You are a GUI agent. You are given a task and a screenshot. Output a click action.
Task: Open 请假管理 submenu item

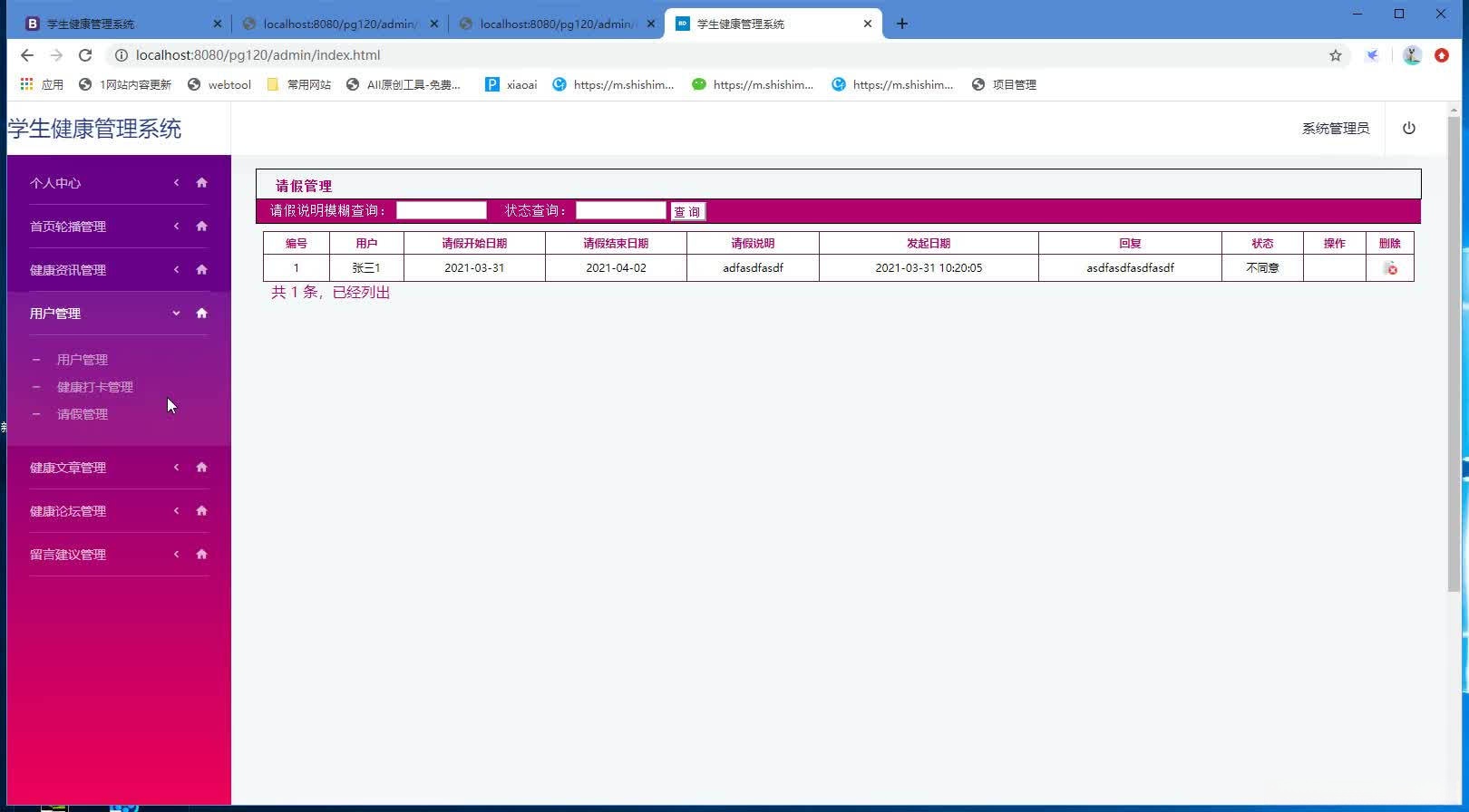click(x=83, y=414)
